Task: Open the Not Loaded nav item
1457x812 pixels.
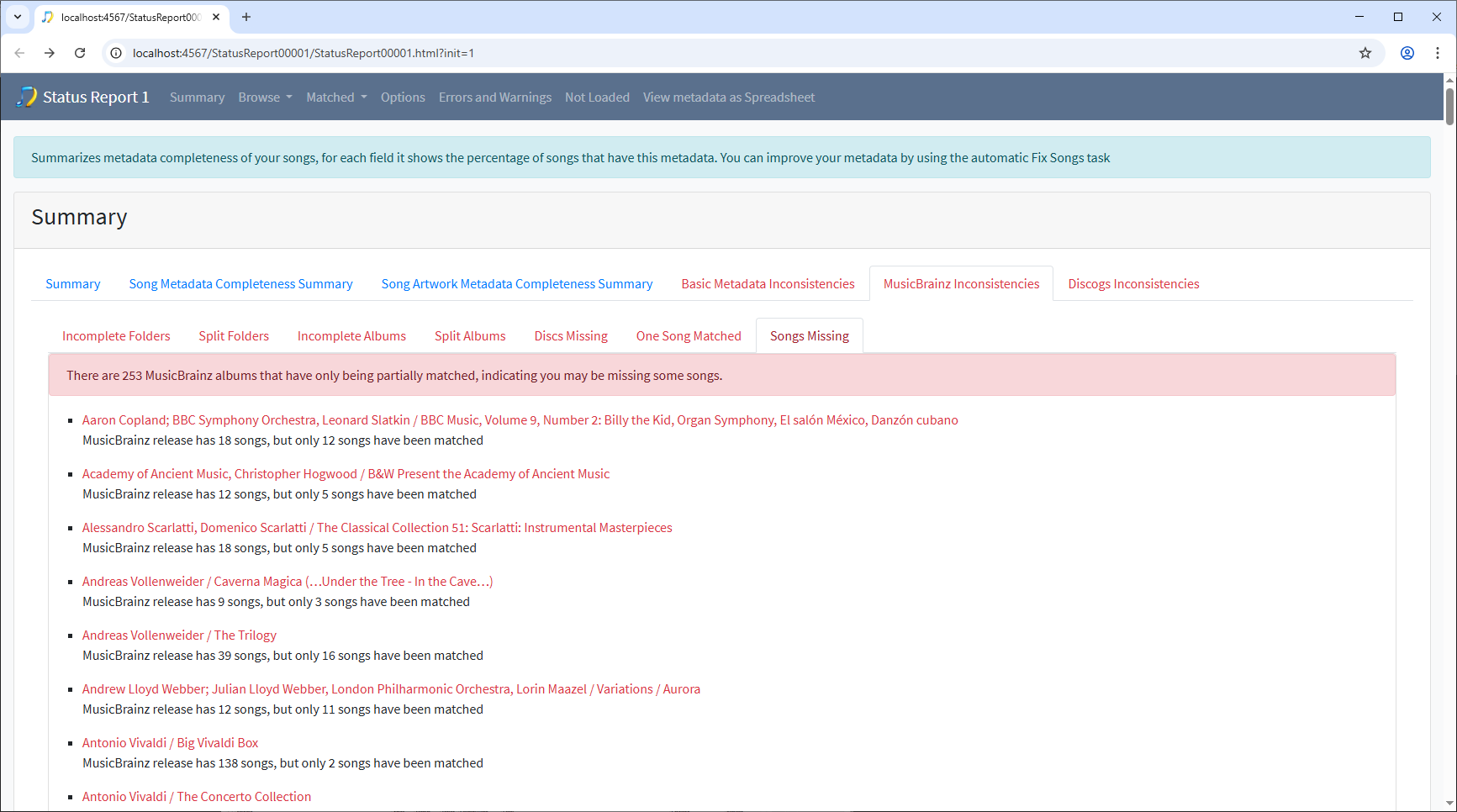Action: pos(597,98)
